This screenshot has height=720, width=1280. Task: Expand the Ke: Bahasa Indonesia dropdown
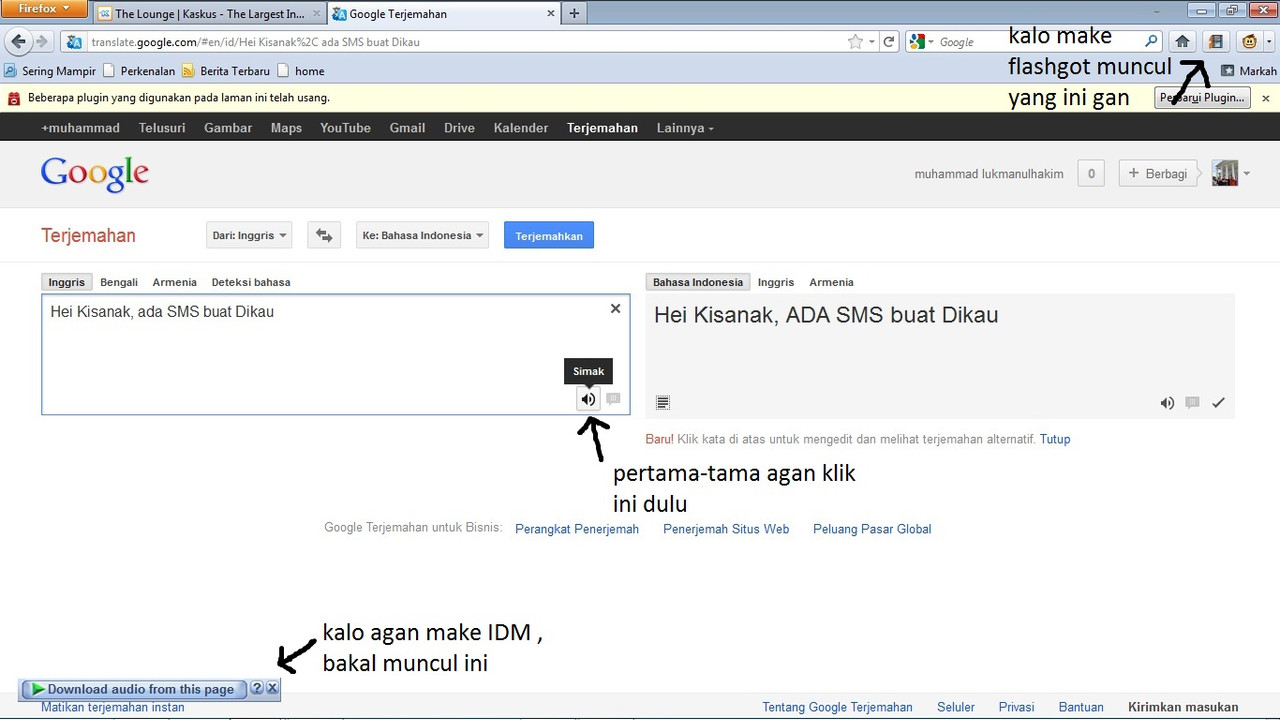click(422, 236)
